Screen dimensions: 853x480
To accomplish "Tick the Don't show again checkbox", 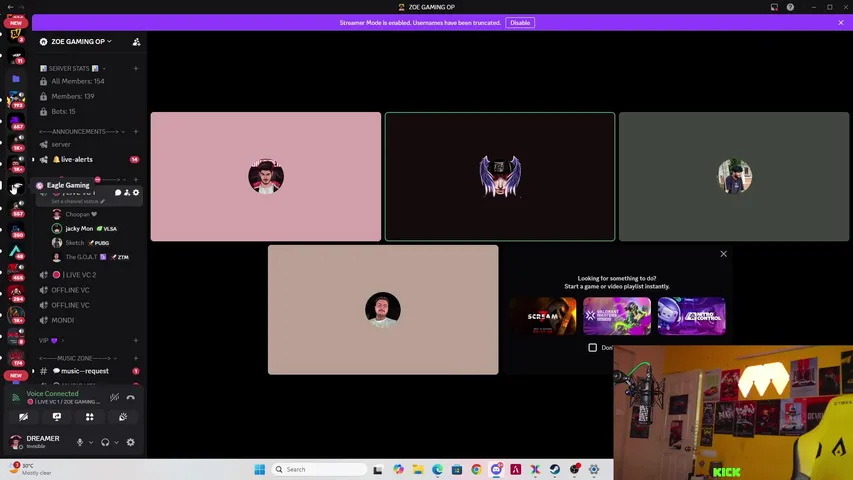I will [592, 347].
